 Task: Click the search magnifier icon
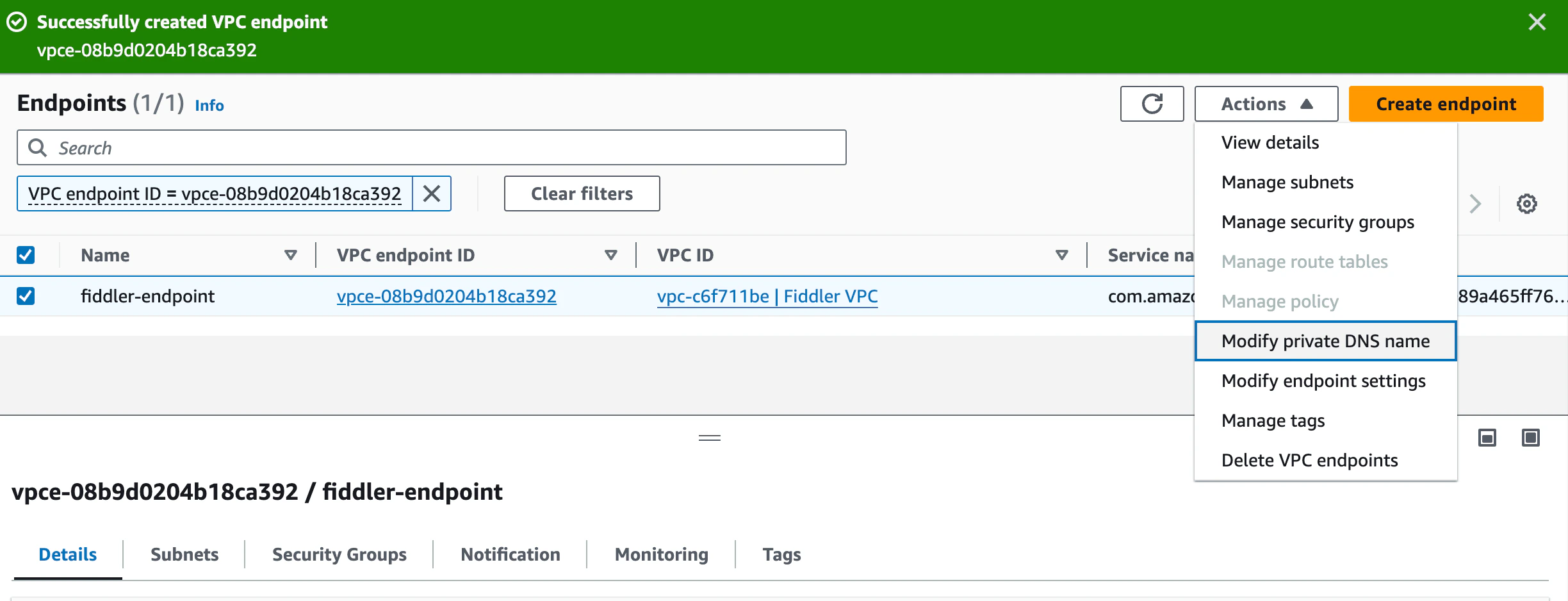pos(38,148)
